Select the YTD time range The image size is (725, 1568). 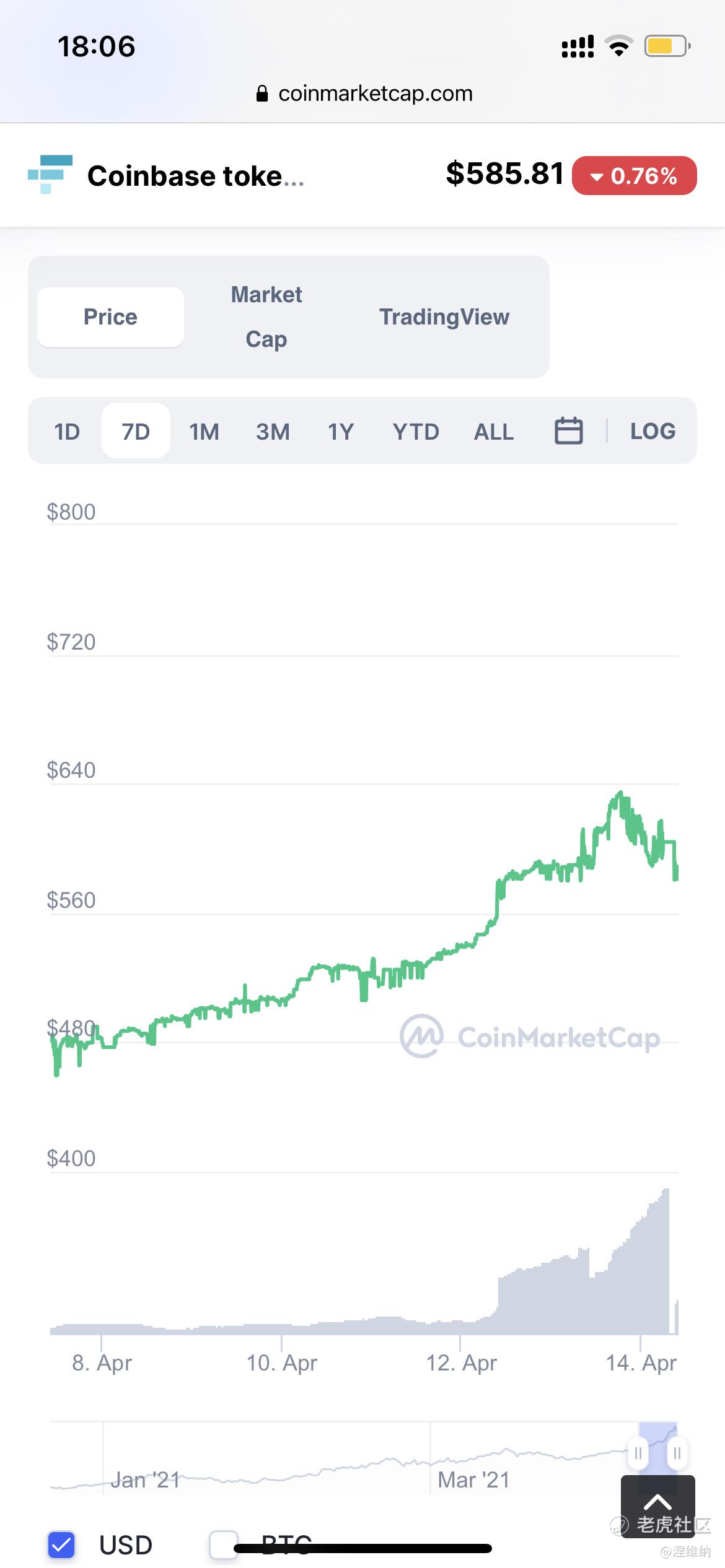coord(416,431)
